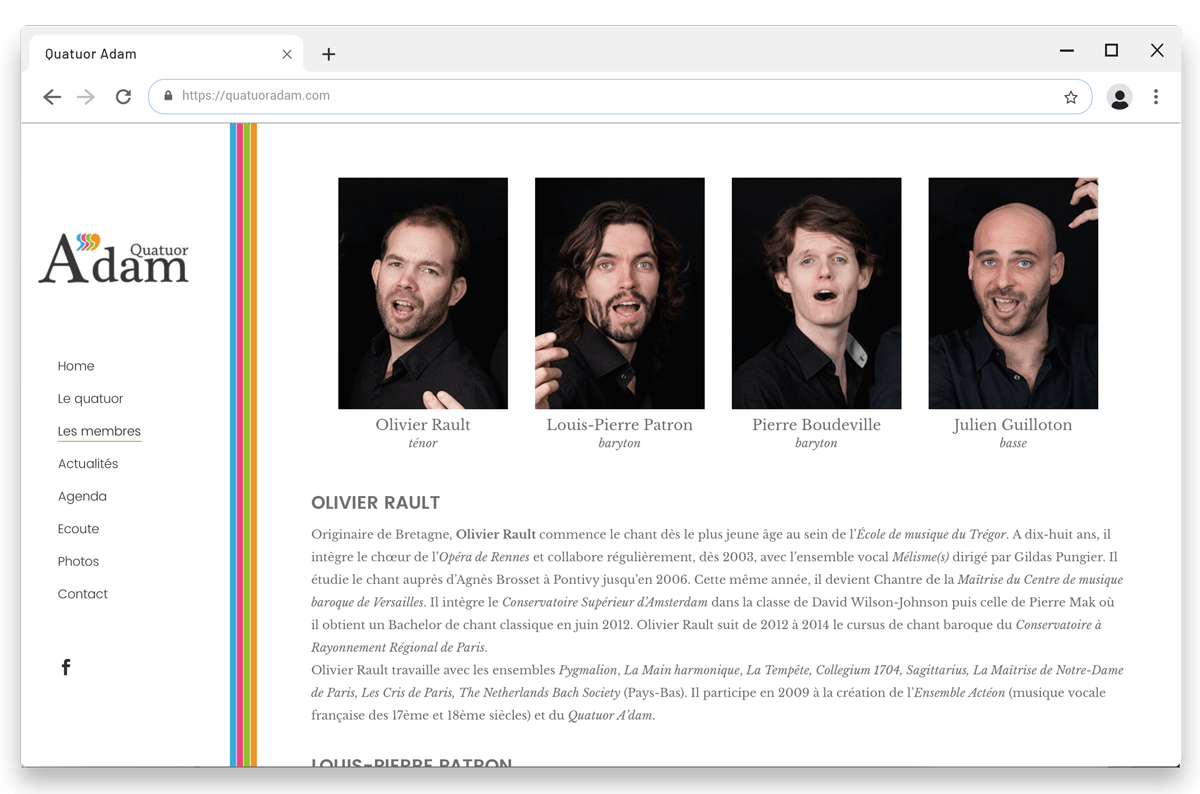
Task: Click Julien Guilloton's portrait photo
Action: (x=1013, y=293)
